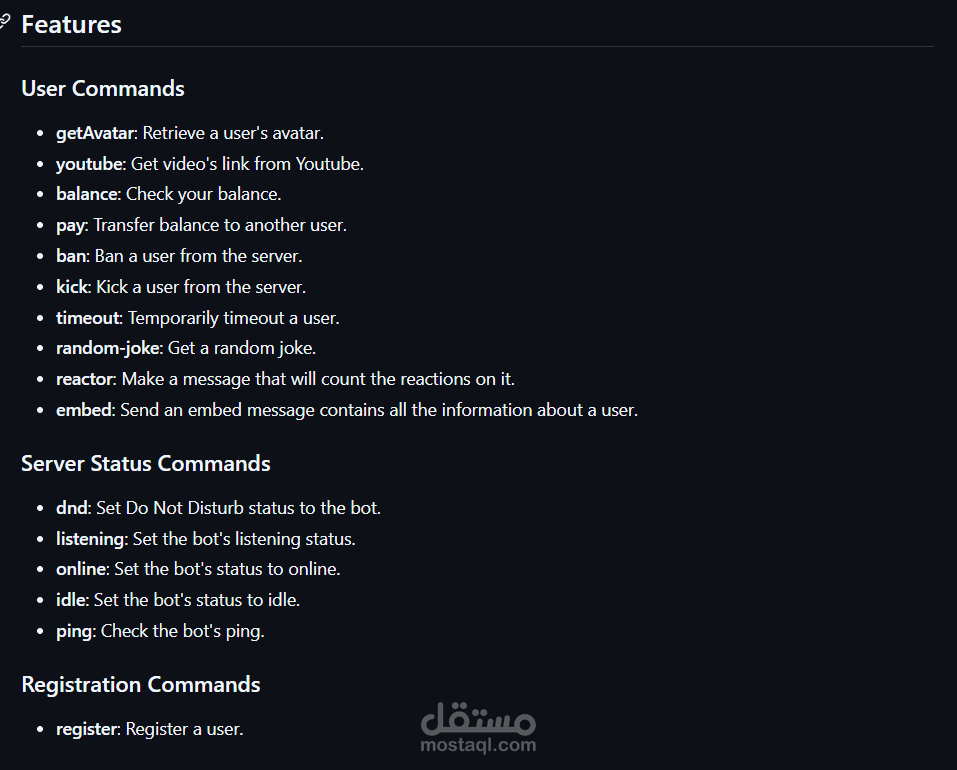Screen dimensions: 957x770
Task: Click the Features heading
Action: pyautogui.click(x=71, y=25)
